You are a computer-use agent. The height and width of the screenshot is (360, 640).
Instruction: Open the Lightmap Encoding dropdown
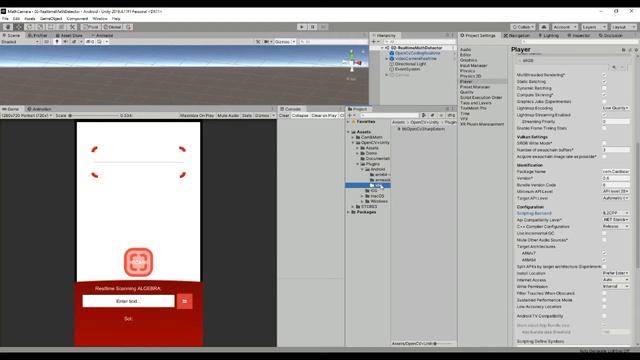coord(616,108)
